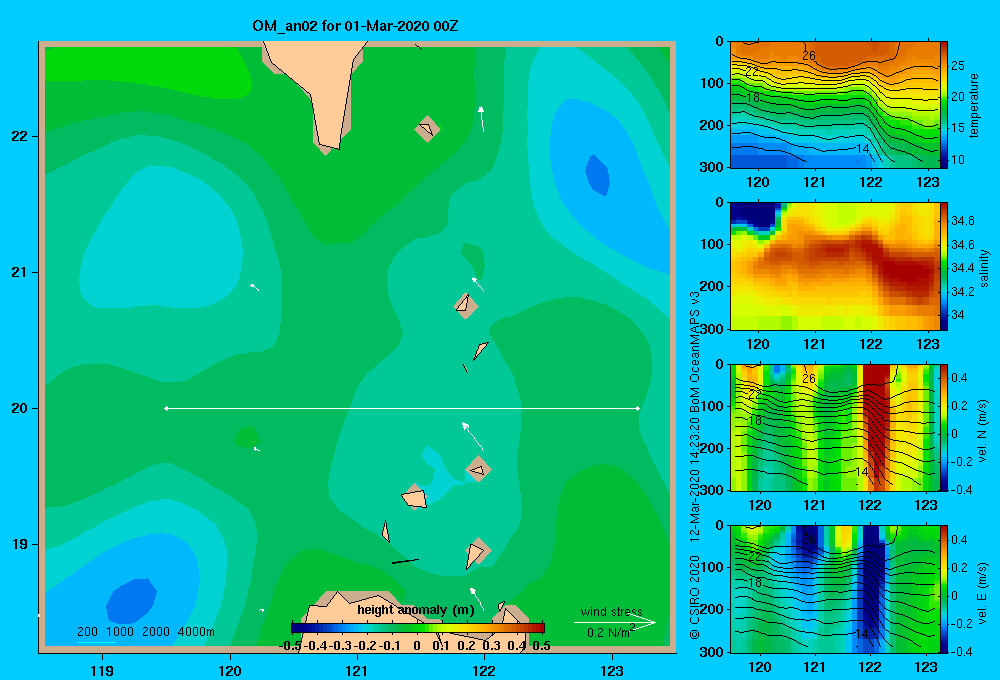Click the long current arrow just below the transect line

point(473,436)
